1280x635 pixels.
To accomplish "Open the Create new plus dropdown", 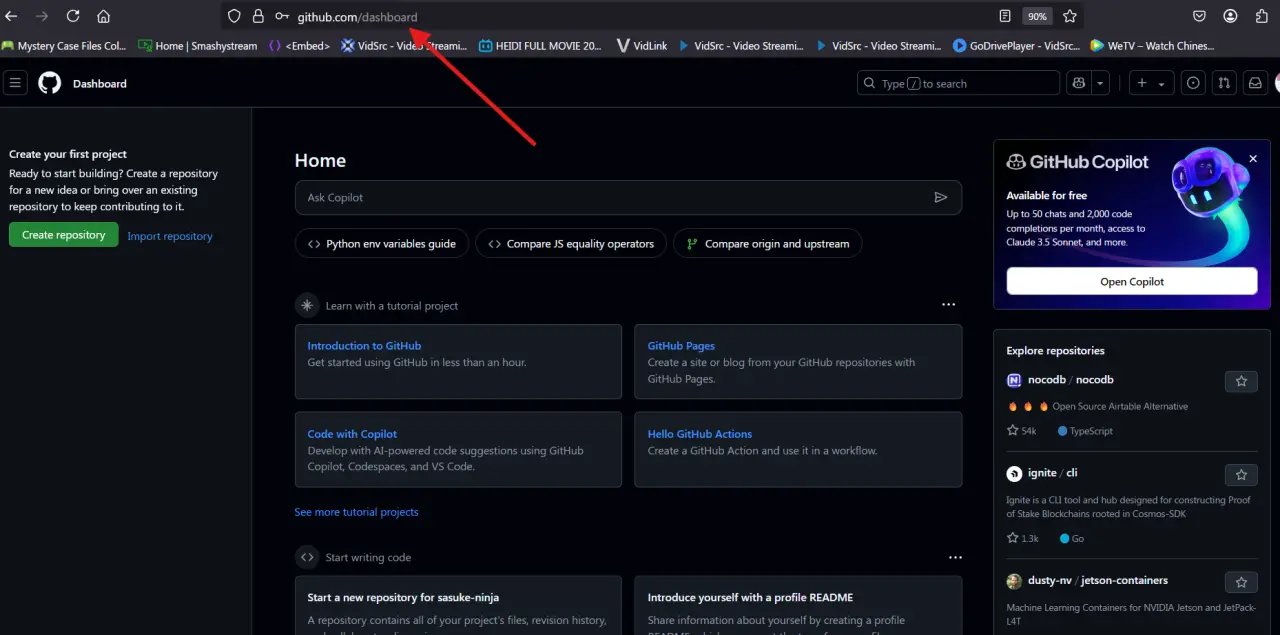I will click(x=1150, y=83).
